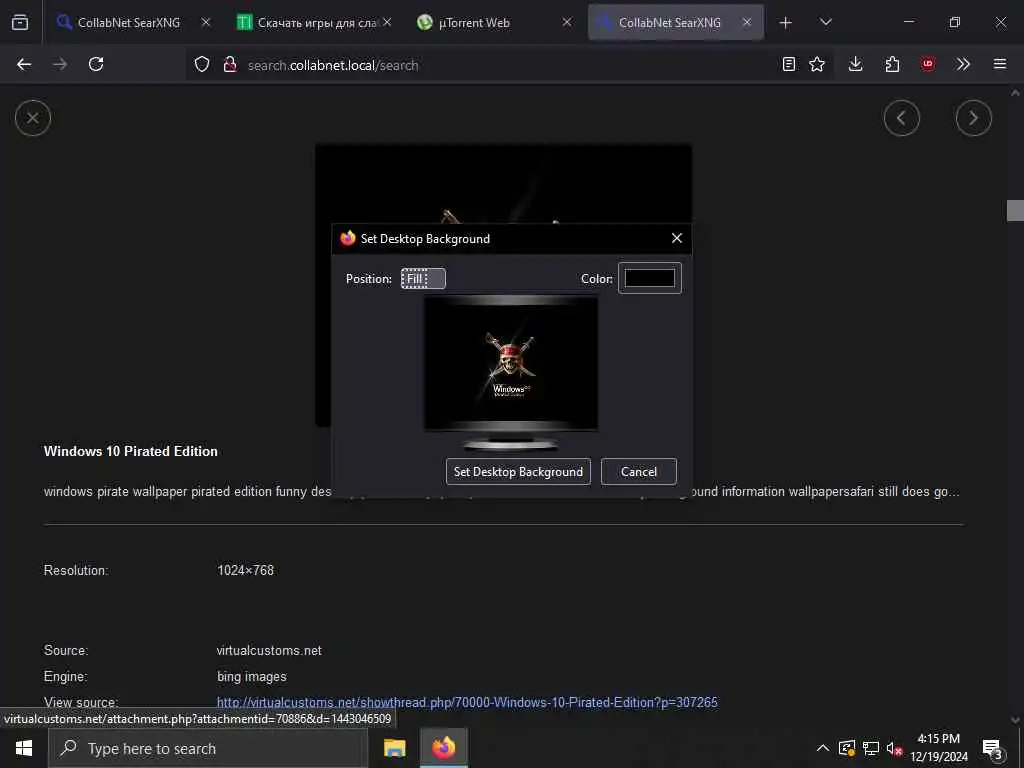Screen dimensions: 1024x768
Task: Click the bing images engine text
Action: click(x=251, y=677)
